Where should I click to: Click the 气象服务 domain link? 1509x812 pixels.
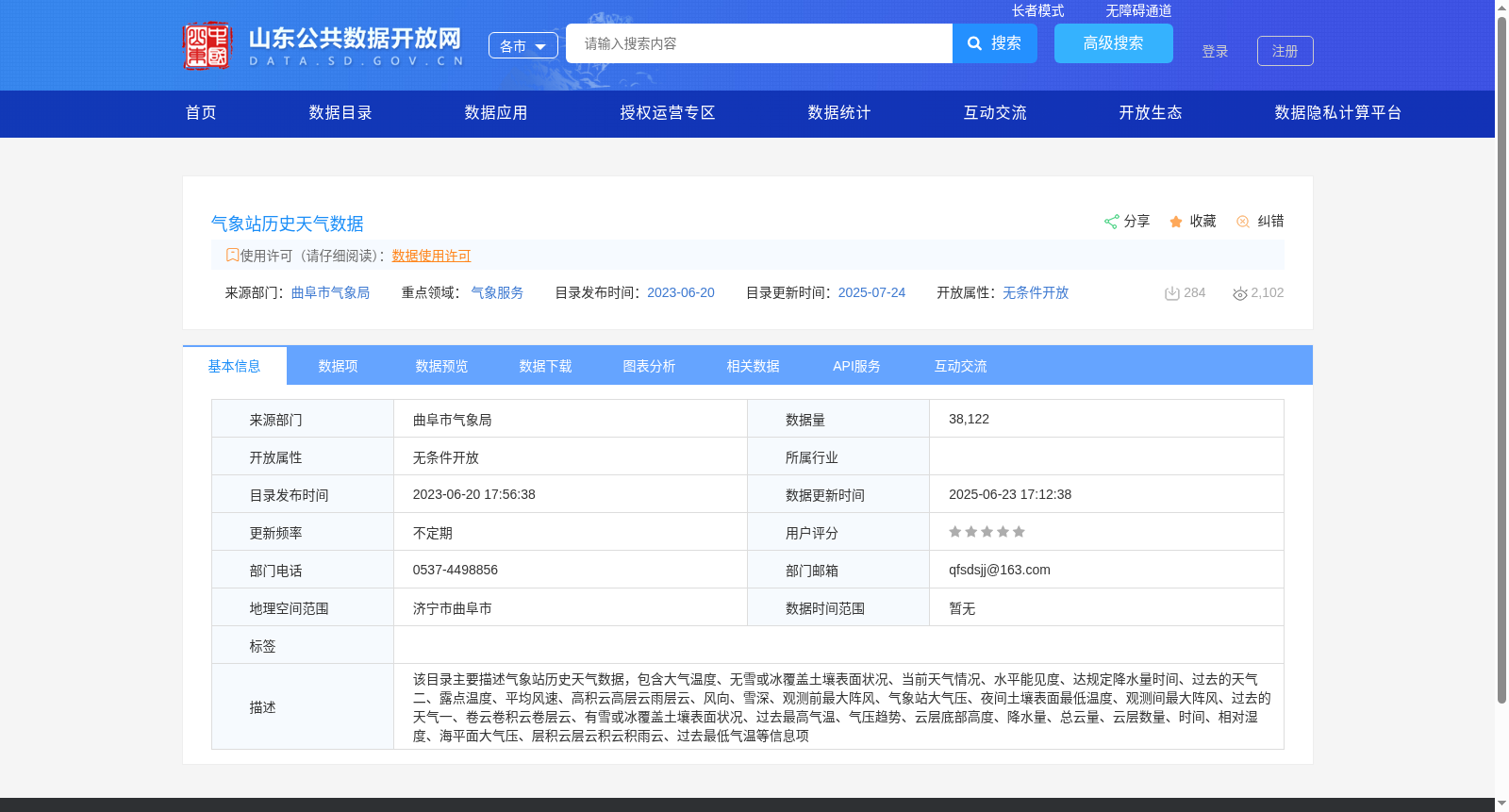[497, 293]
